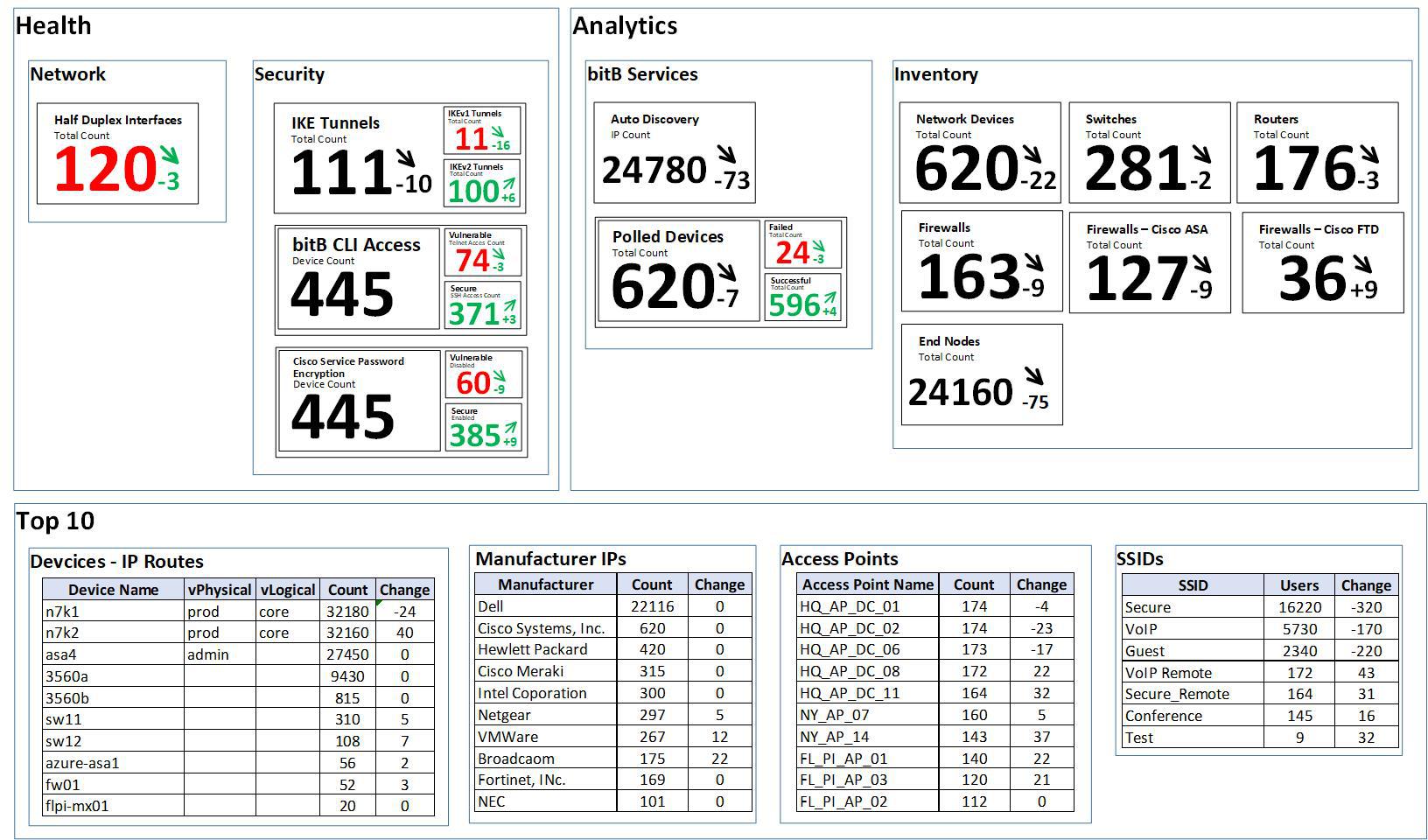Screen dimensions: 1428x840
Task: Click the Manufacturer column header
Action: click(x=545, y=584)
